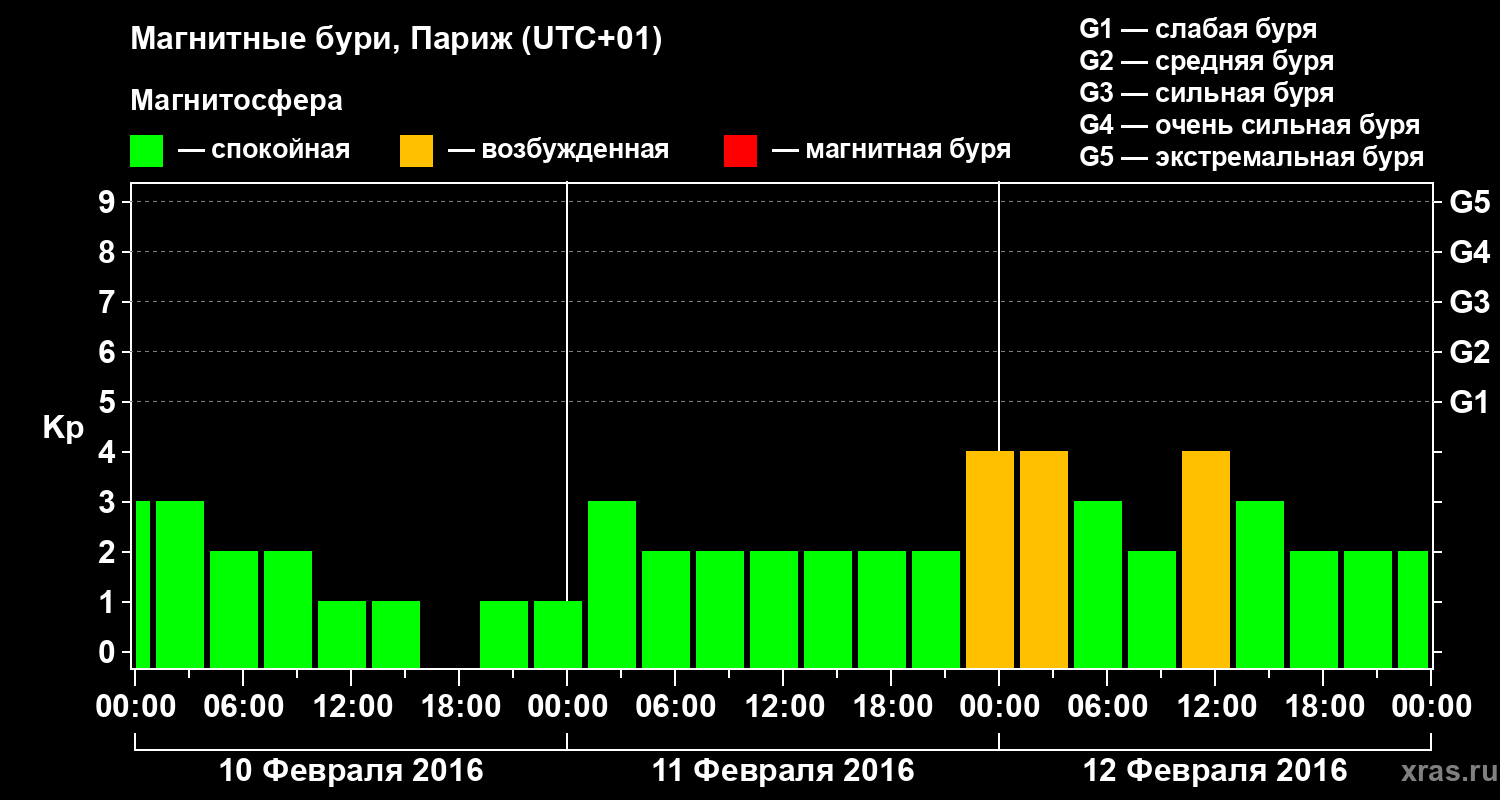Click the 'Kp' axis title
1500x800 pixels.
pyautogui.click(x=64, y=428)
